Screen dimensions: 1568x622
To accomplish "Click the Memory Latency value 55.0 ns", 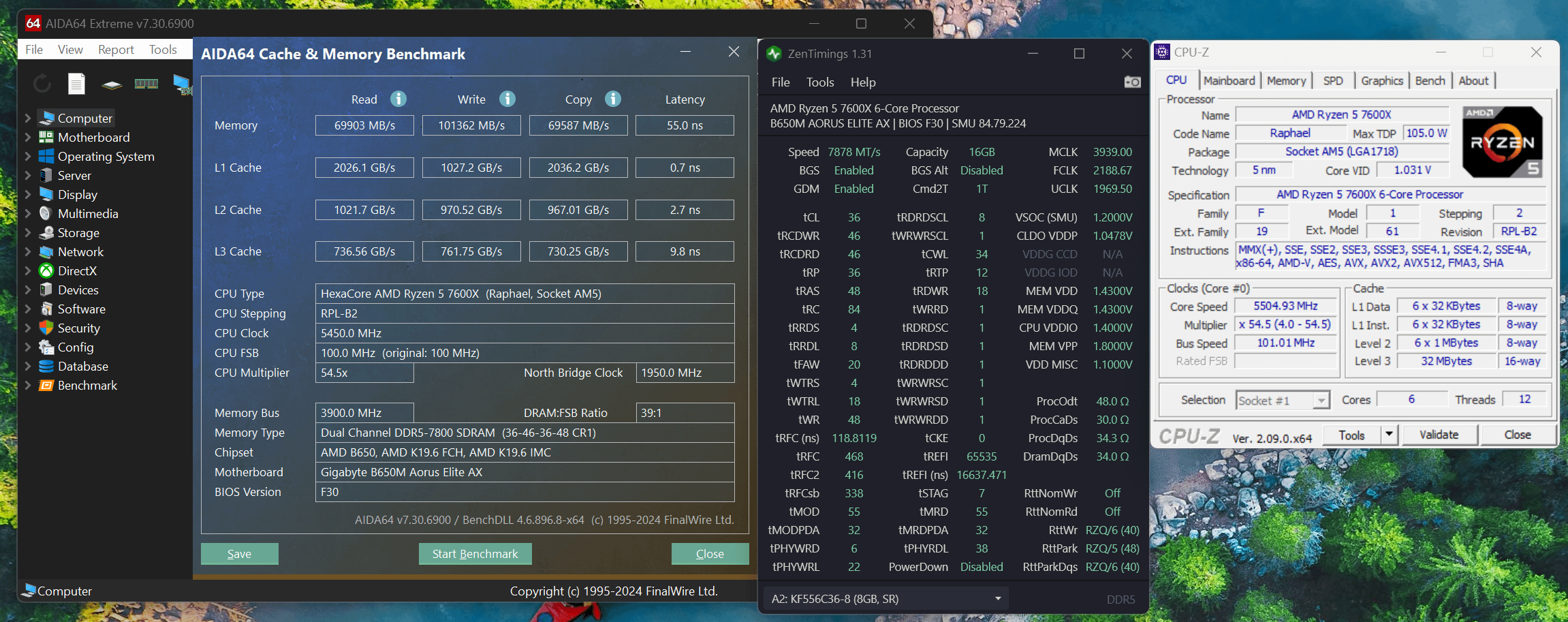I will pyautogui.click(x=685, y=125).
